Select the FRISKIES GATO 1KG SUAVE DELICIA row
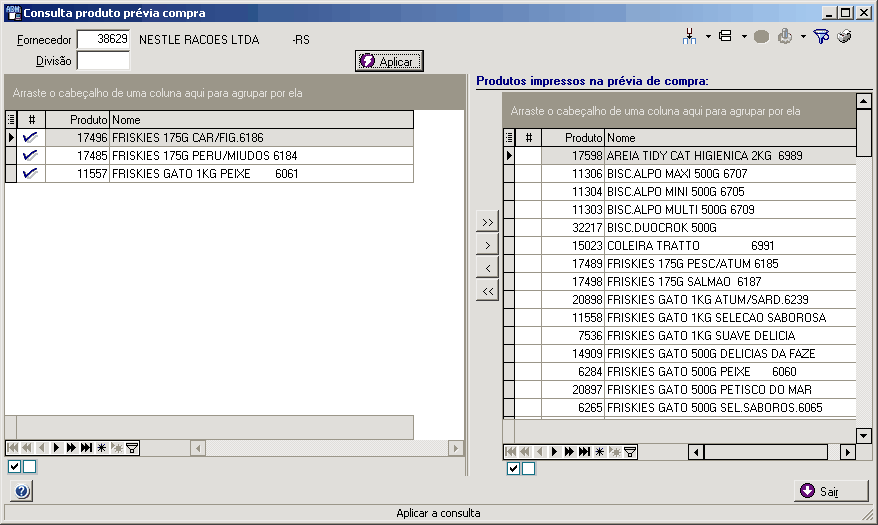The width and height of the screenshot is (878, 525). click(679, 336)
